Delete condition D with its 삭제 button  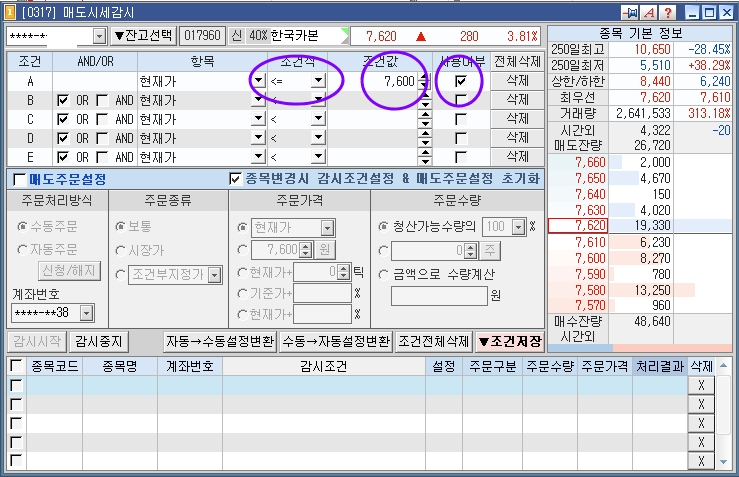[x=517, y=138]
